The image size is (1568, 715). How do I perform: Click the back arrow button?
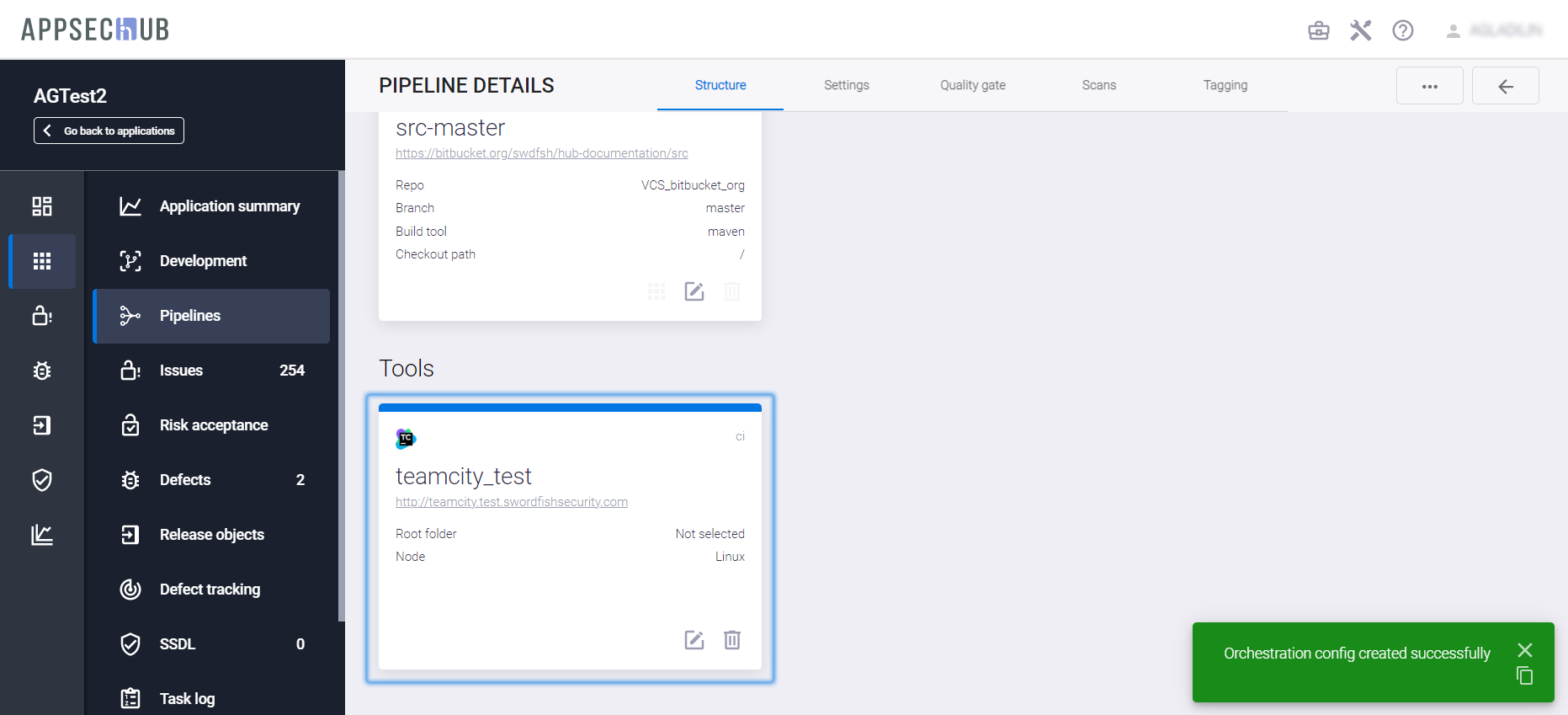pyautogui.click(x=1505, y=86)
